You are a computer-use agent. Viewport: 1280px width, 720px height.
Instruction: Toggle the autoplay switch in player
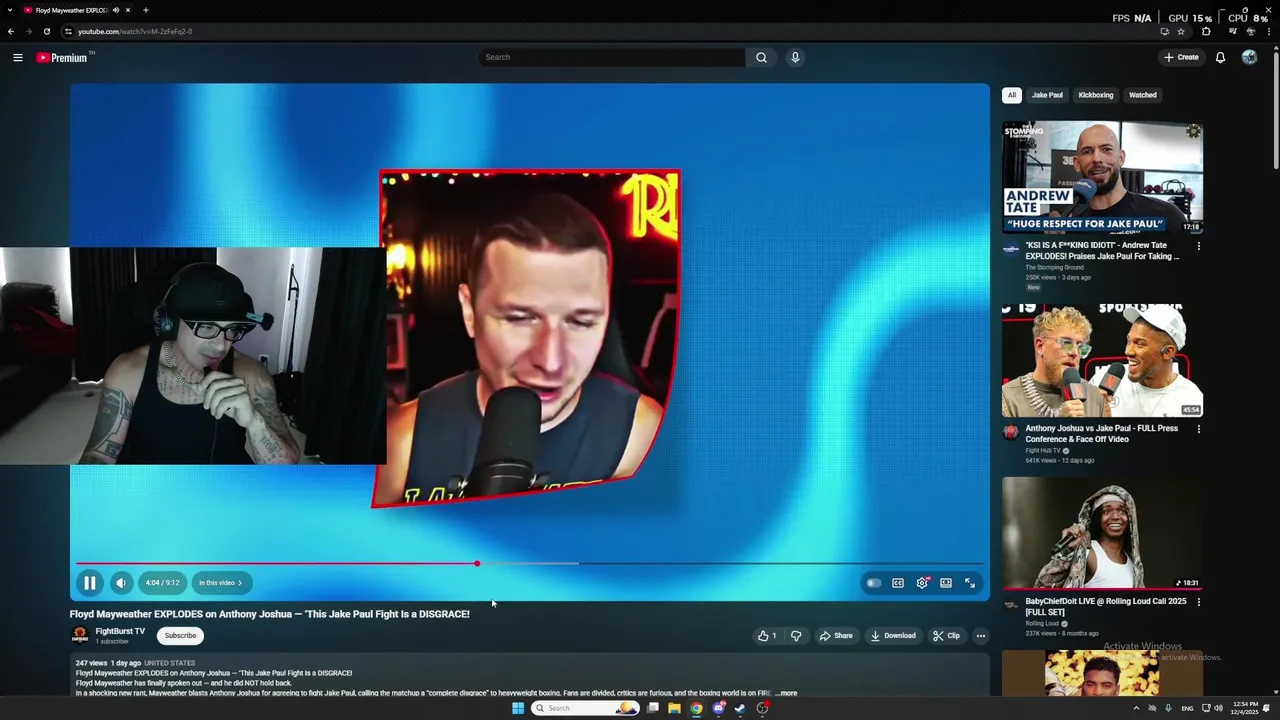coord(874,583)
